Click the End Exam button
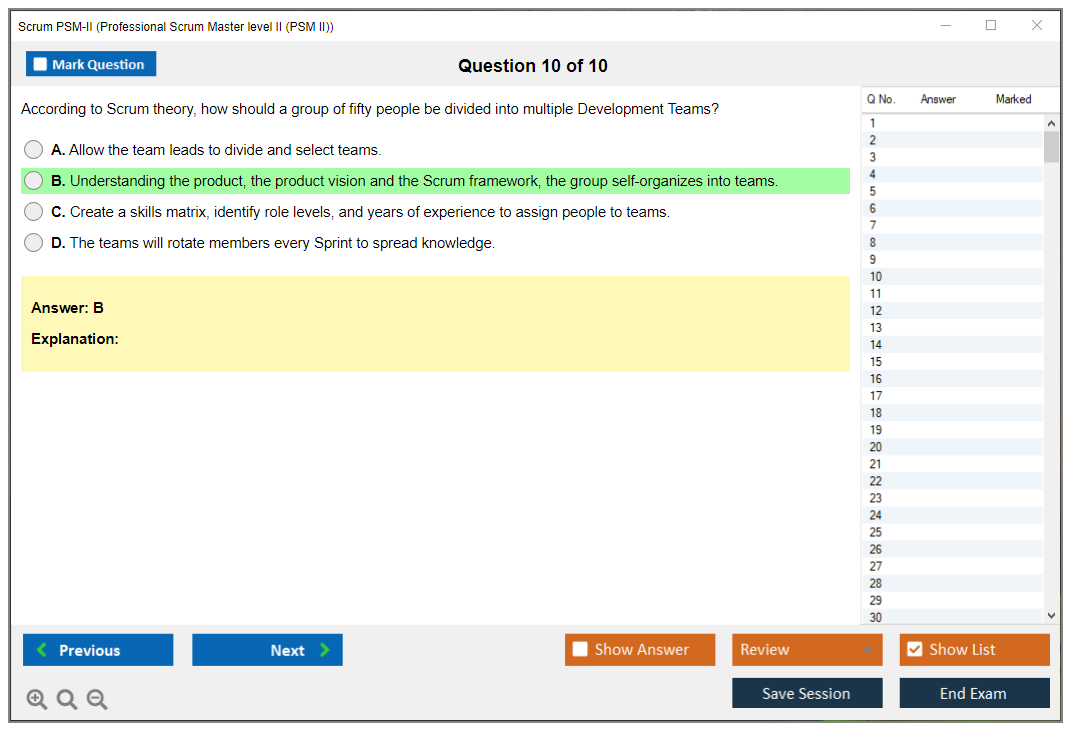The height and width of the screenshot is (735, 1075). coord(974,693)
